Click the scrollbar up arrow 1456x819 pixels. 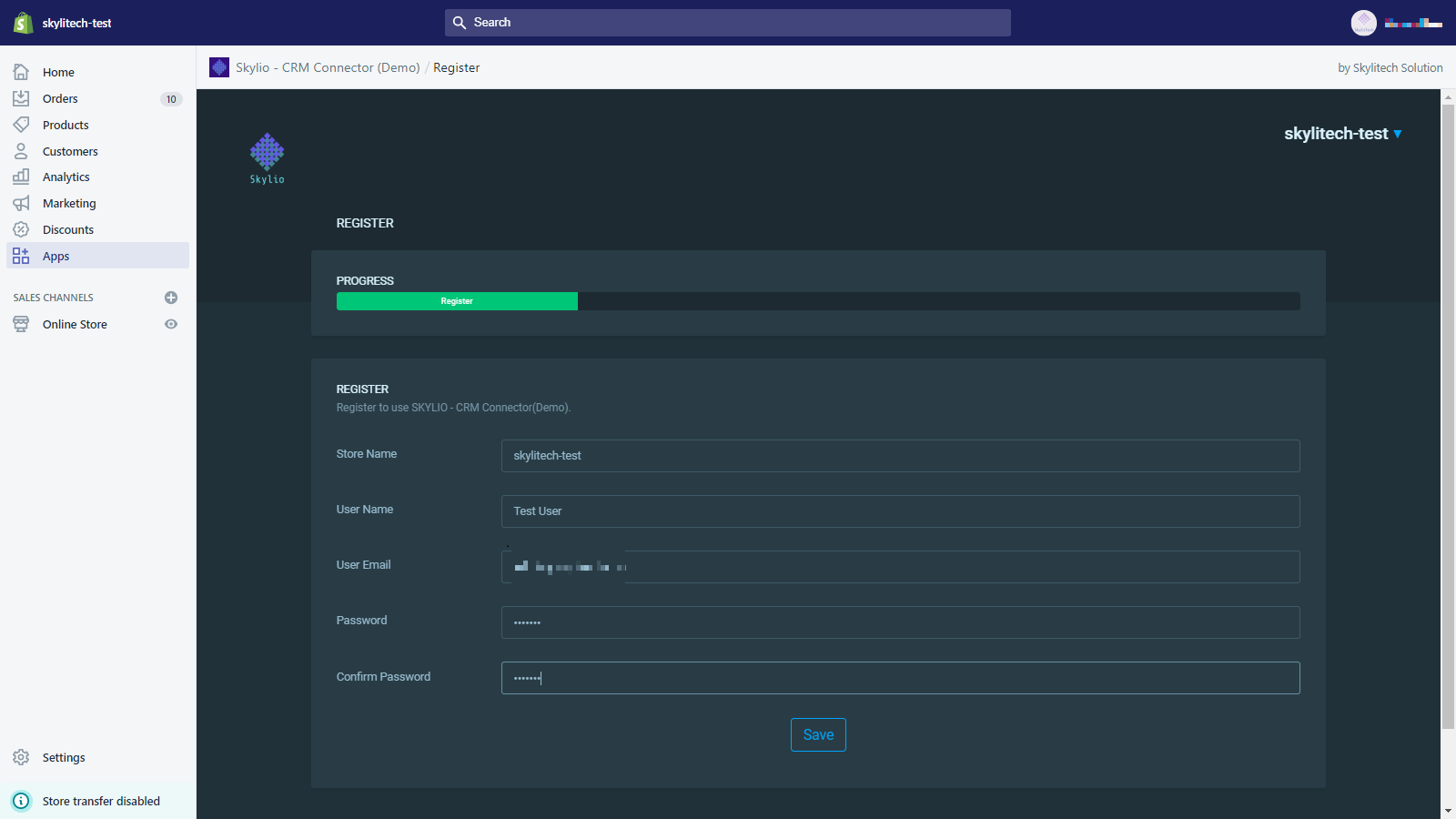[x=1448, y=96]
